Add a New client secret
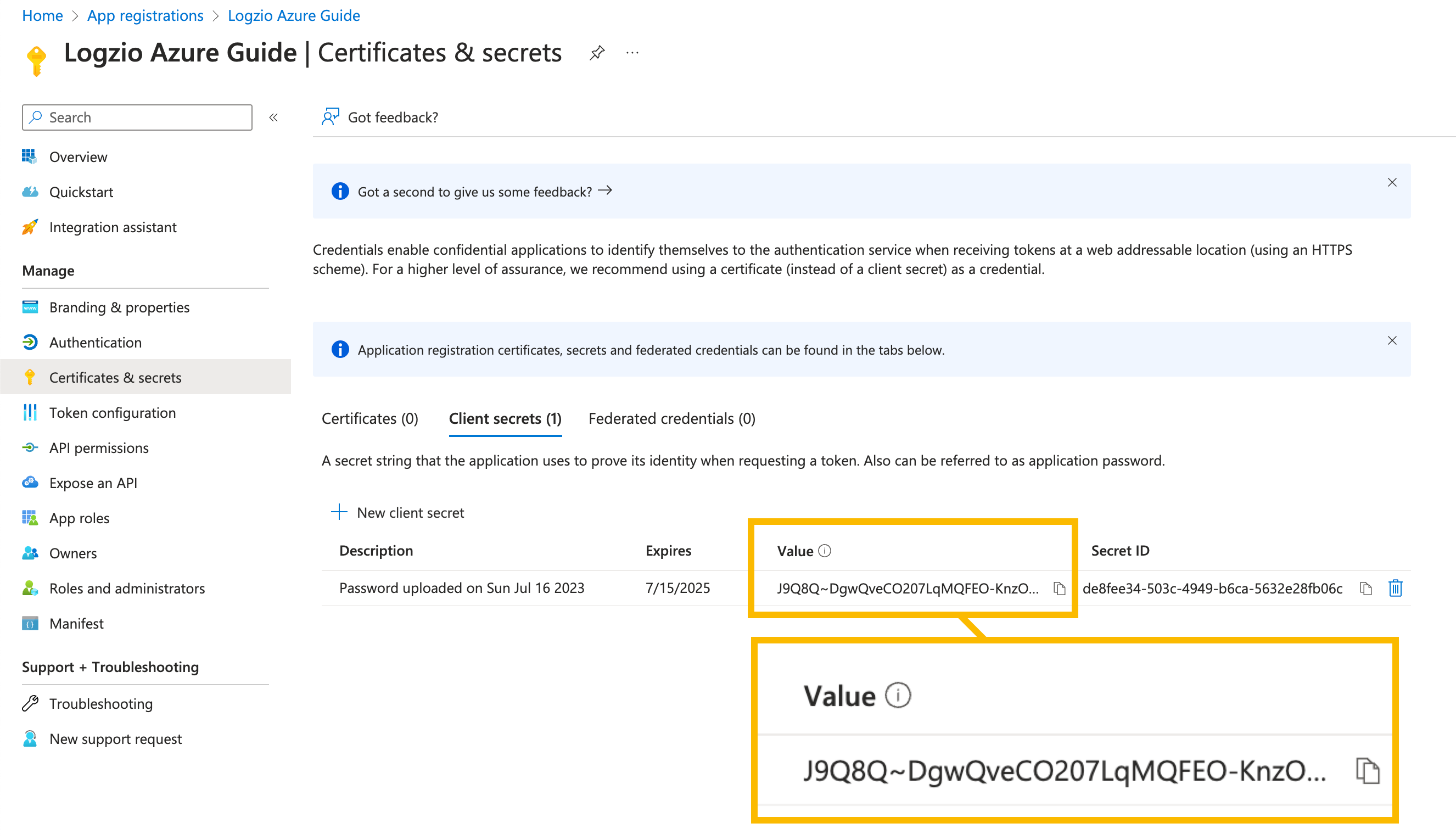1456x840 pixels. coord(398,512)
